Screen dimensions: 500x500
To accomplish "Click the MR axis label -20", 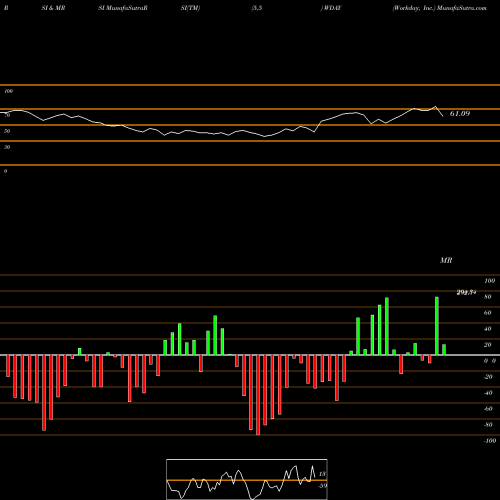I will [x=488, y=377].
